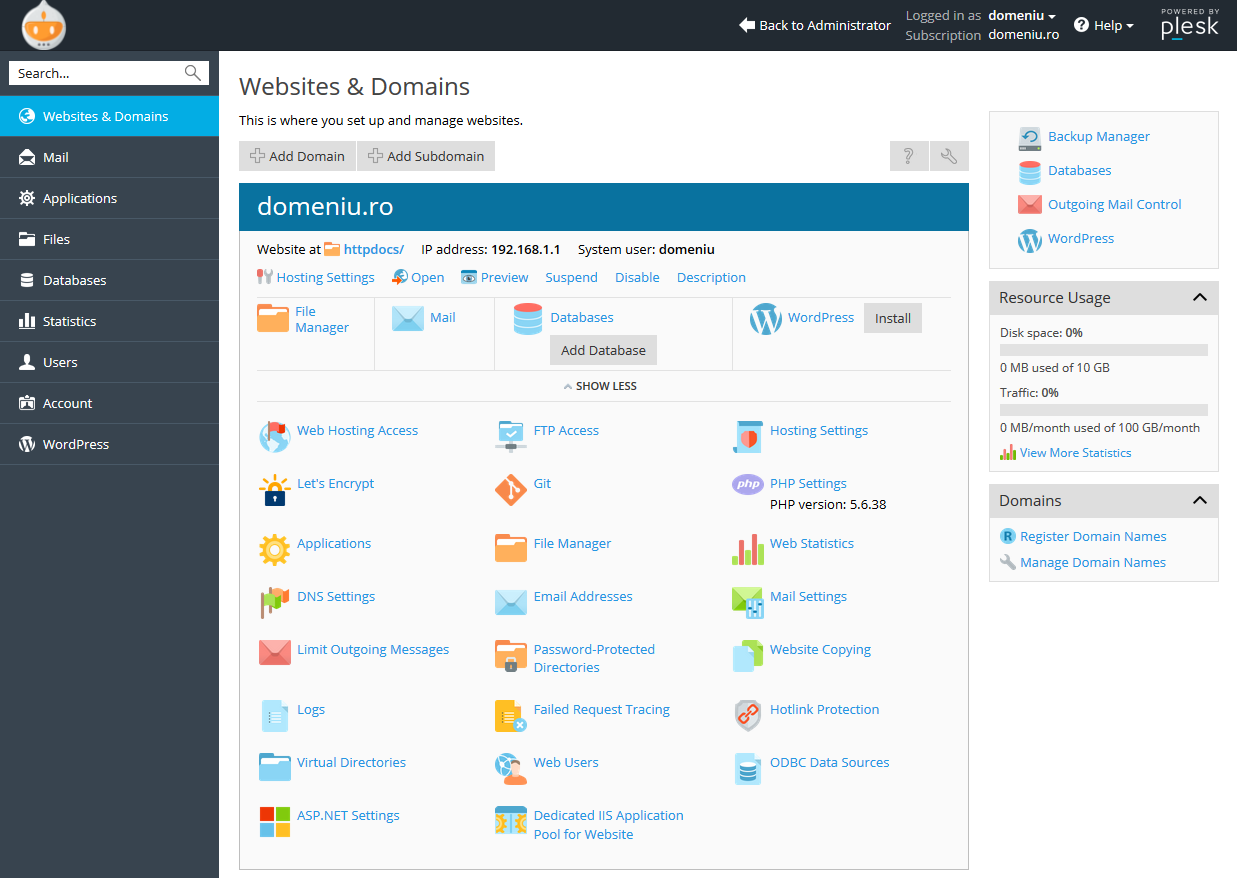Open the Email Addresses envelope icon
This screenshot has width=1237, height=878.
(x=511, y=602)
